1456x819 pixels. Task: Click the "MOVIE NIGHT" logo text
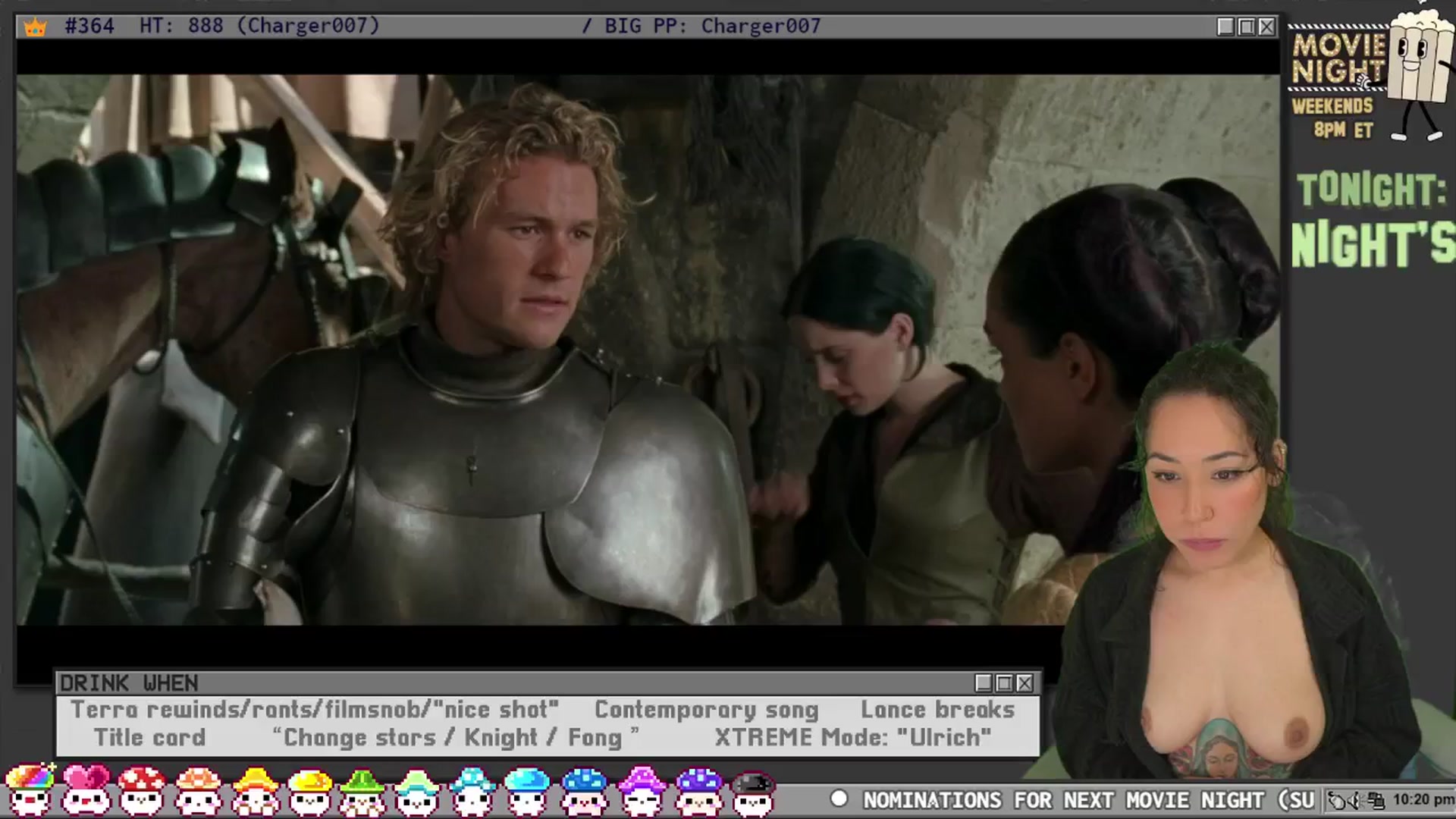pyautogui.click(x=1338, y=58)
